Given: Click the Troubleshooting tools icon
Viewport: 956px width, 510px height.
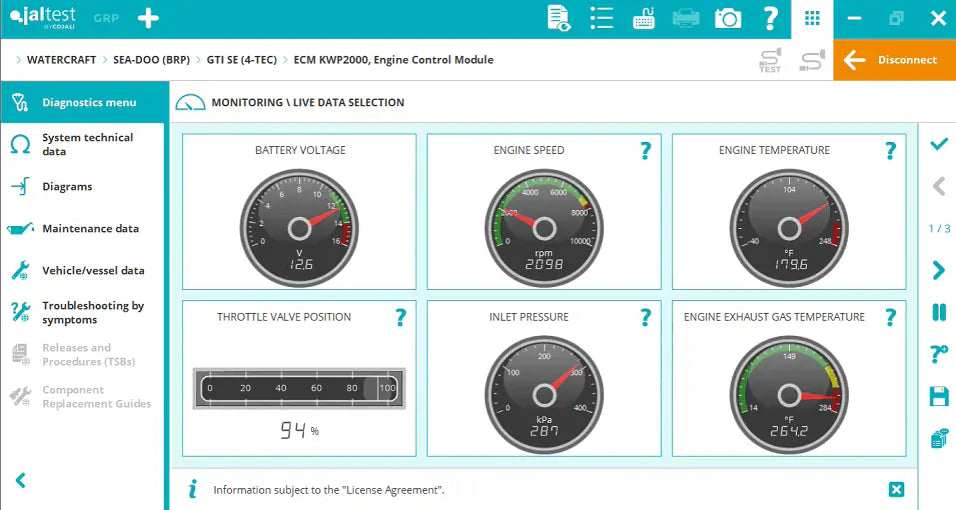Looking at the screenshot, I should click(20, 312).
